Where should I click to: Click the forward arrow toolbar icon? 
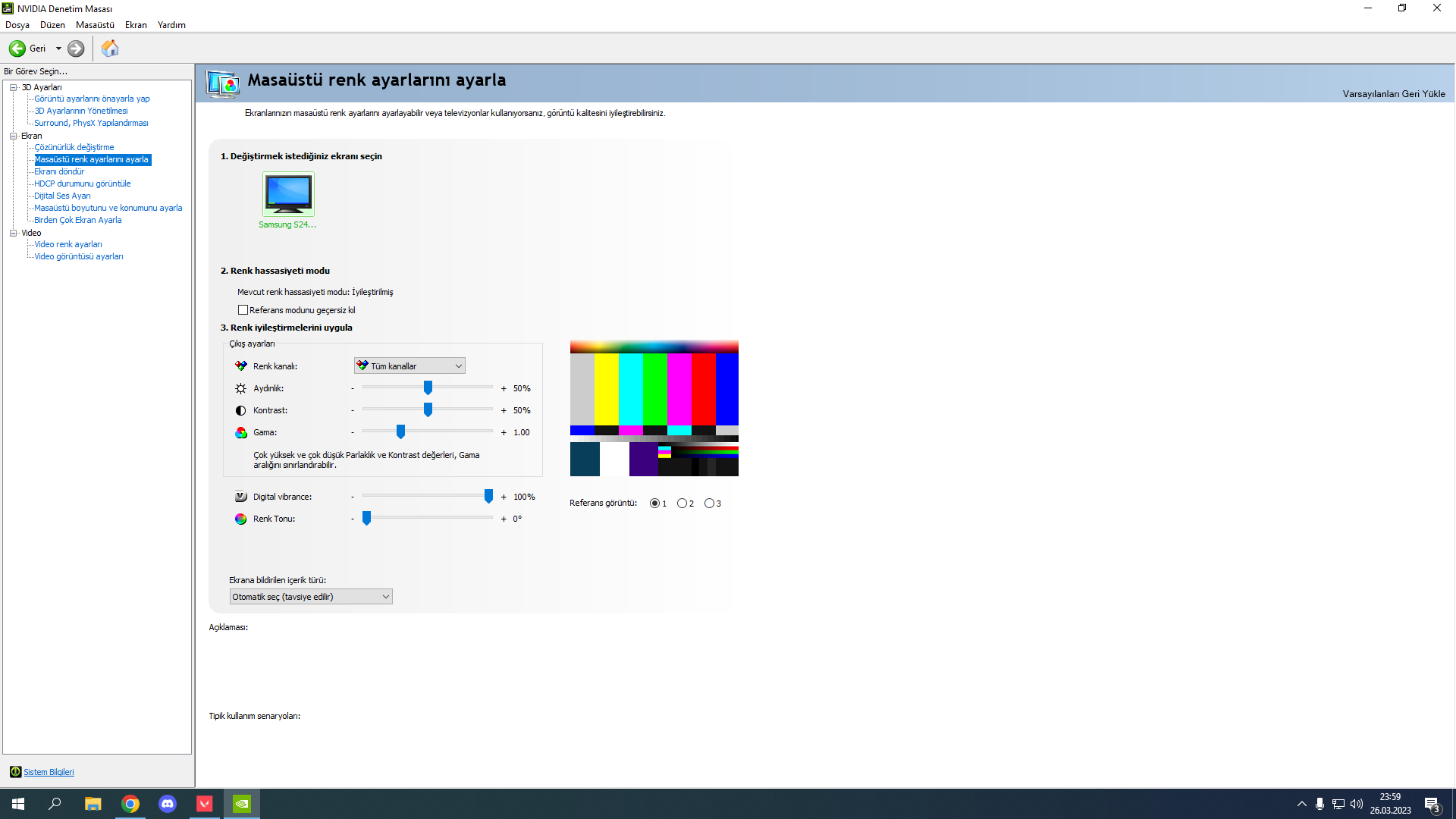click(x=76, y=49)
